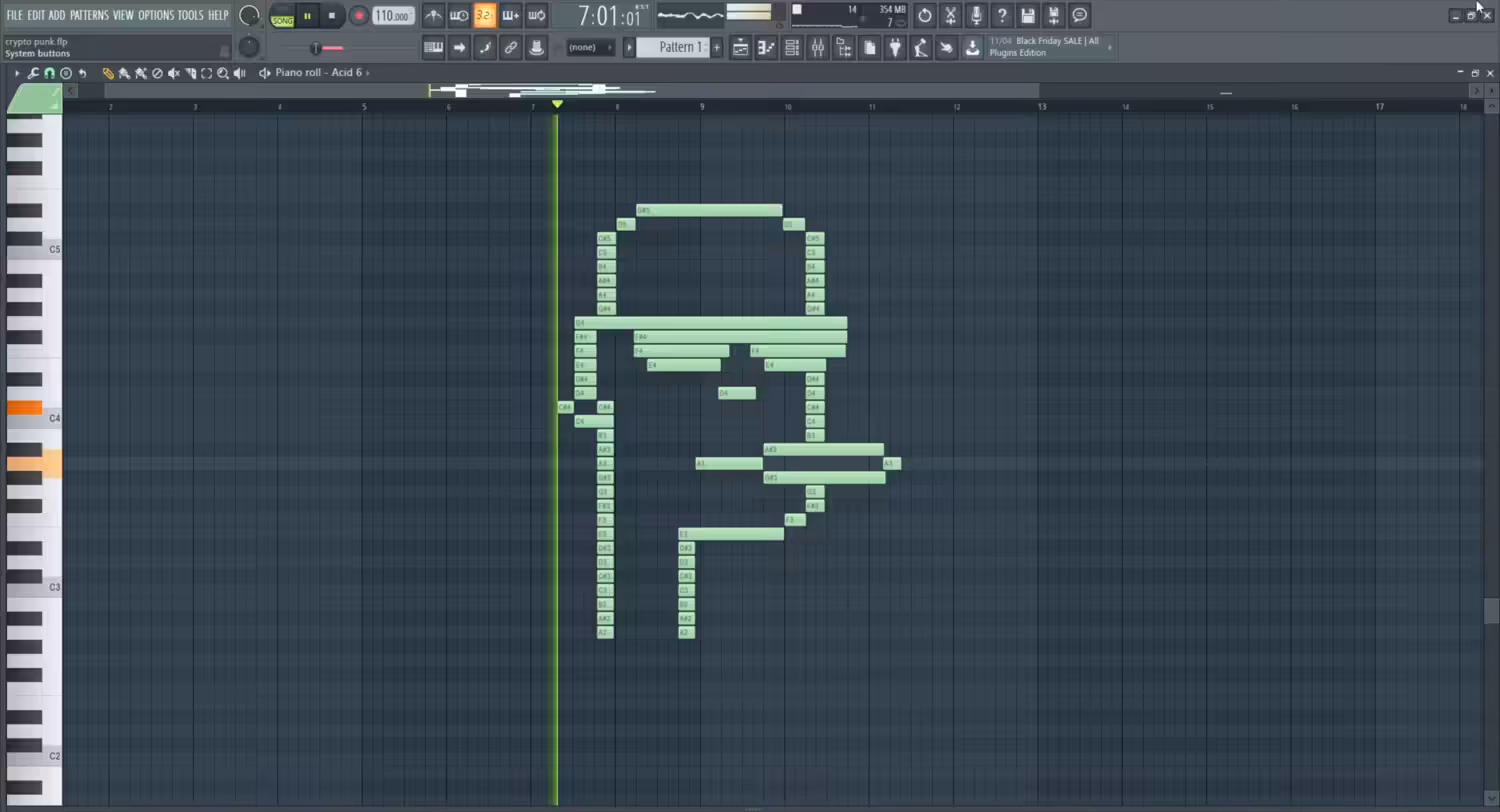Add new pattern with plus button
1500x812 pixels.
[x=716, y=47]
